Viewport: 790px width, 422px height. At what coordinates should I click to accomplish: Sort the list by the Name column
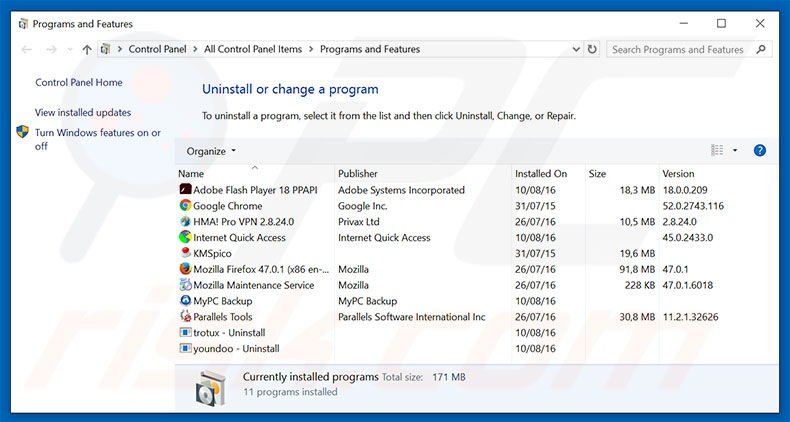pos(191,174)
